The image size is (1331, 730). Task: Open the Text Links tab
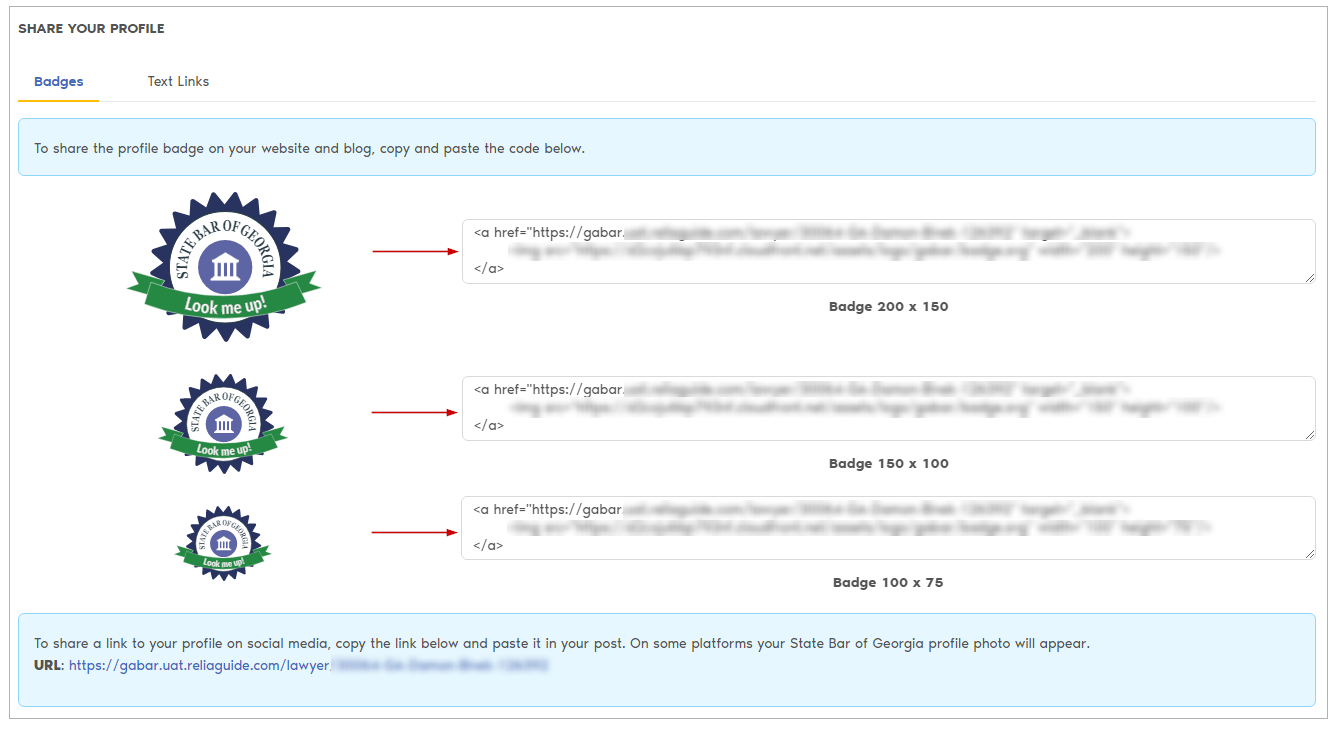click(x=178, y=82)
